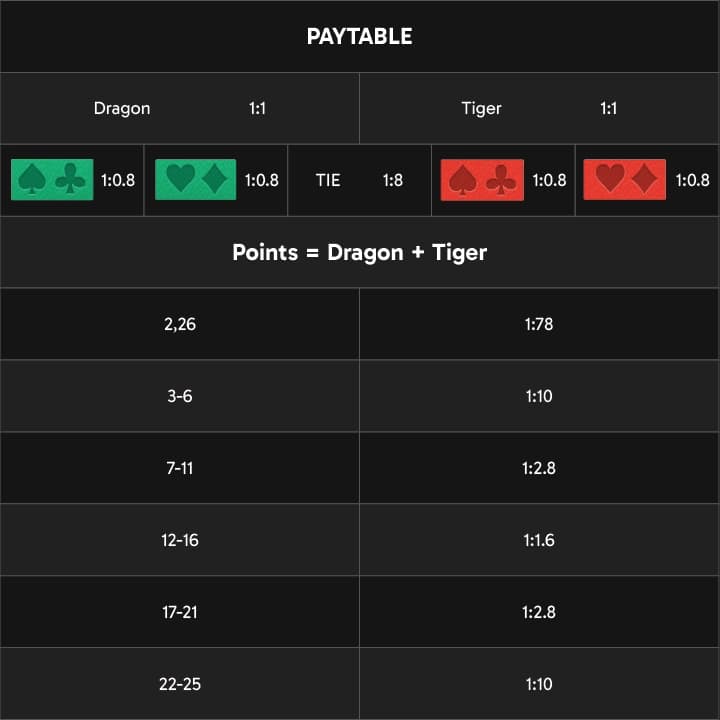Select the 17-21 points row

click(360, 612)
